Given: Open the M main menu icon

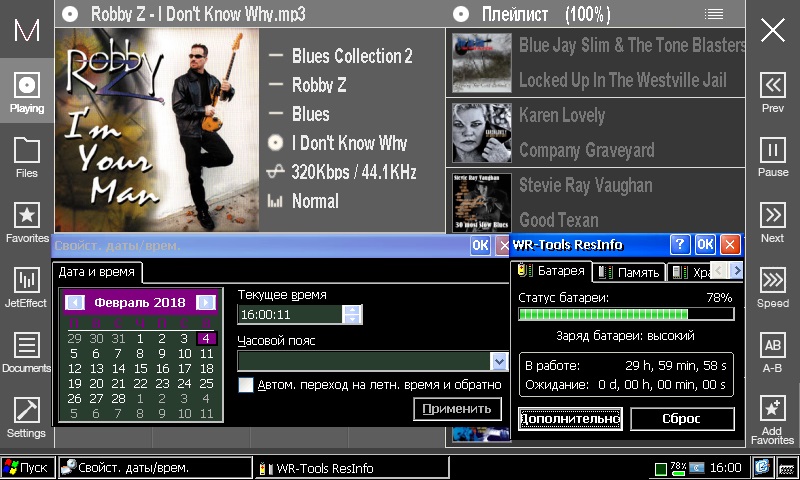Looking at the screenshot, I should 27,30.
